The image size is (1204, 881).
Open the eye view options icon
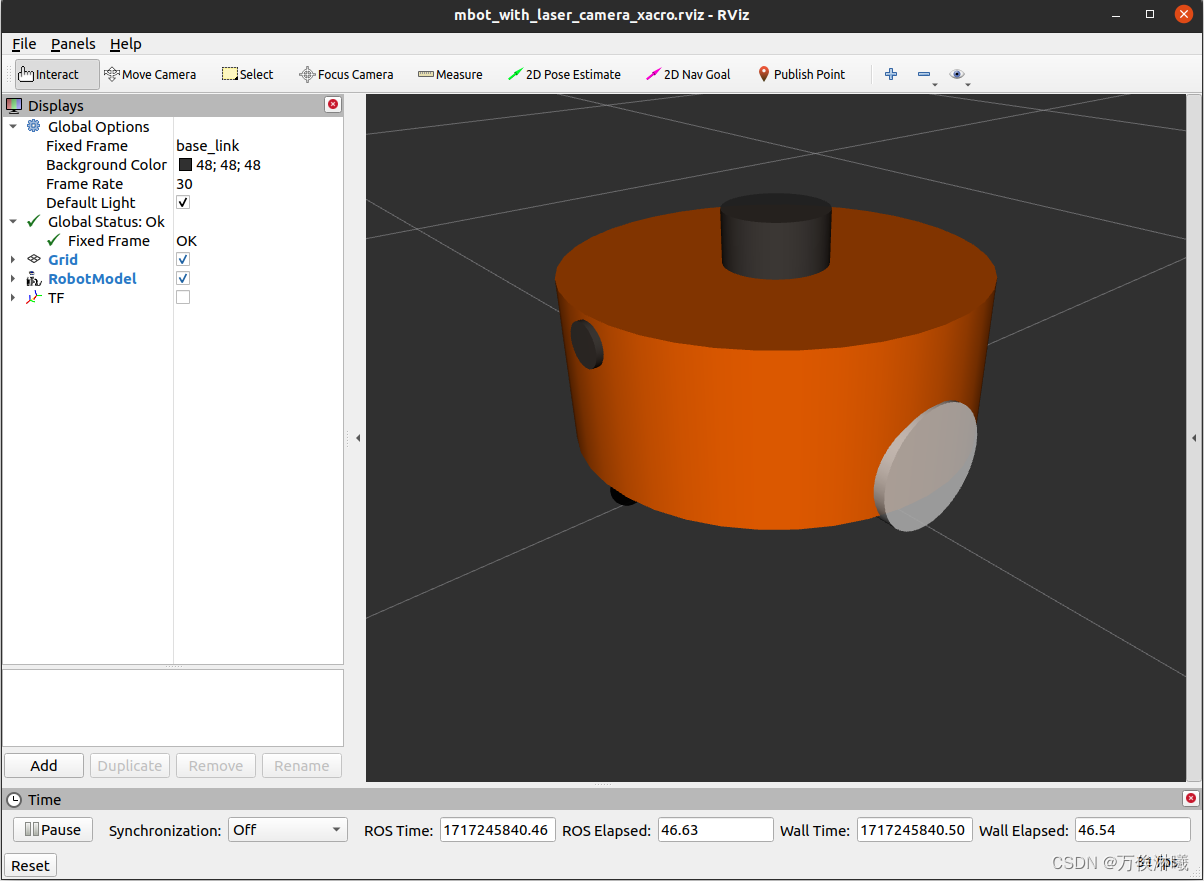(958, 74)
